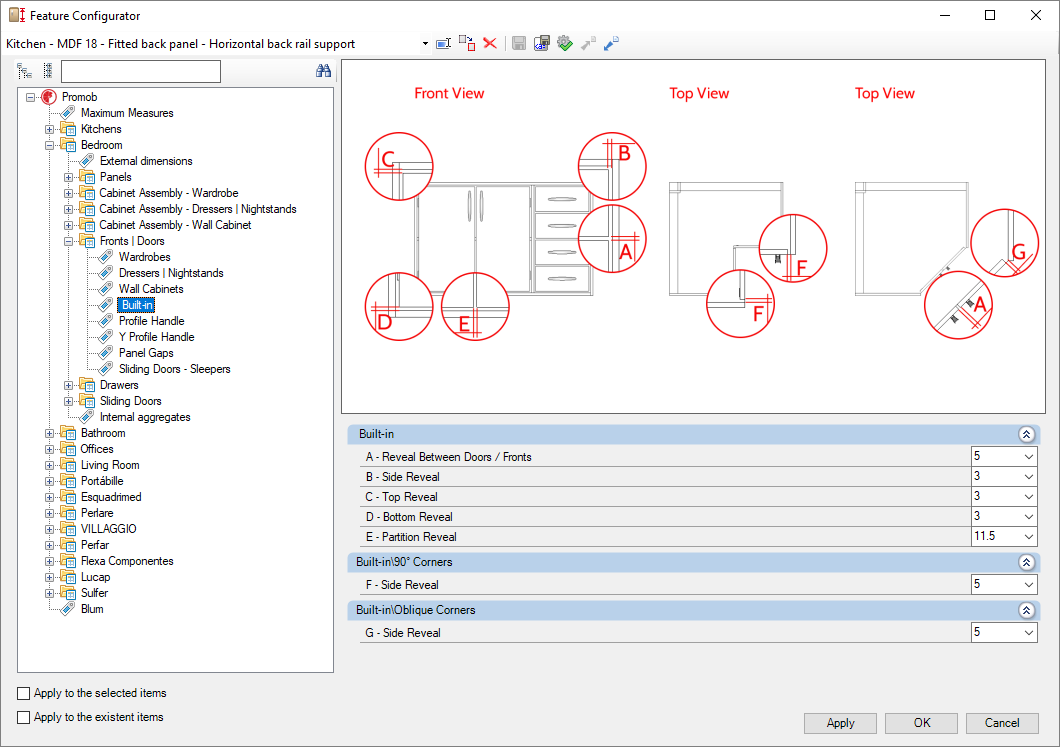This screenshot has height=747, width=1060.
Task: Select the Built-in tree item
Action: (x=137, y=305)
